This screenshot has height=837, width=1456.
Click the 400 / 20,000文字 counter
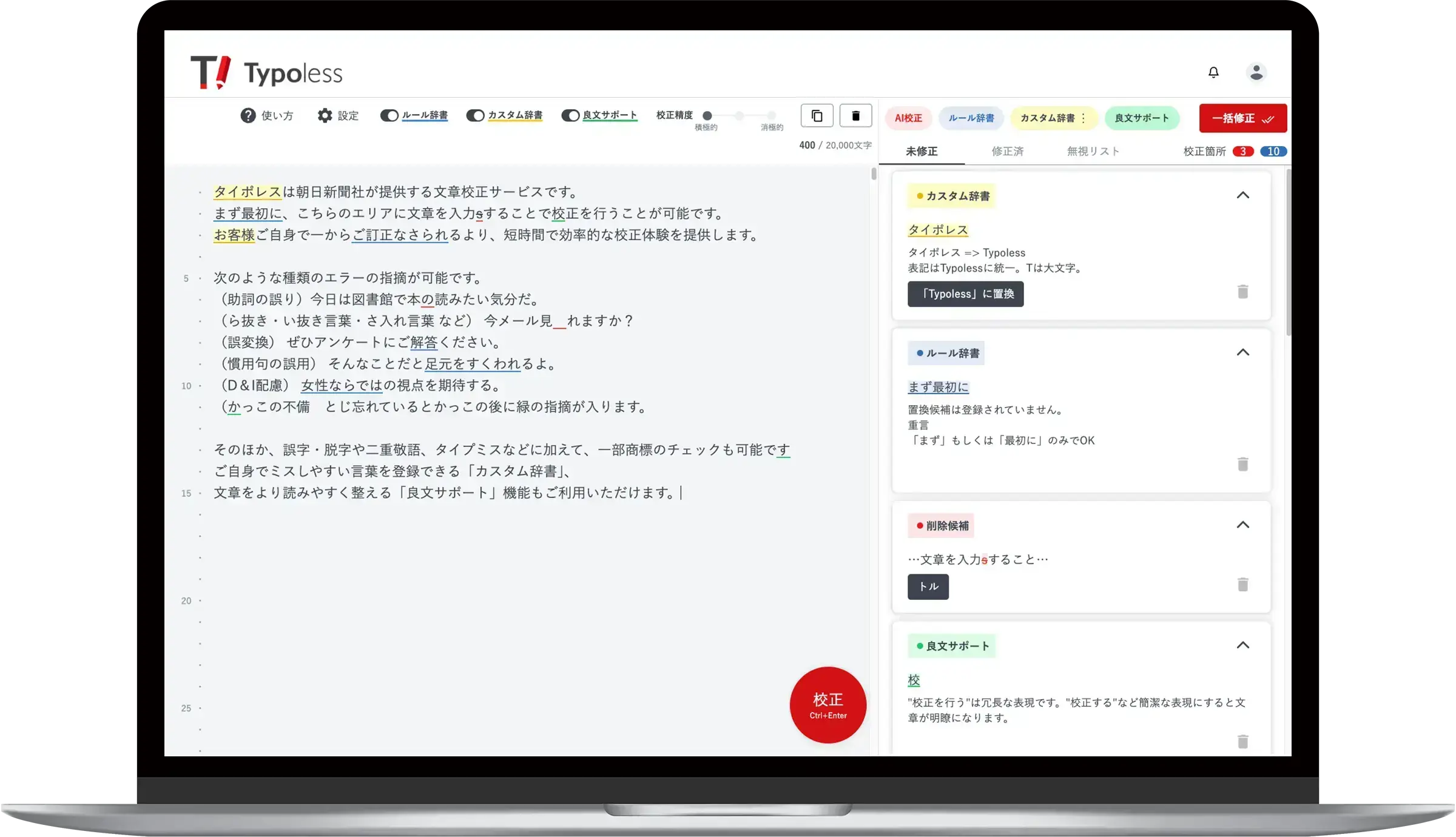pos(835,146)
